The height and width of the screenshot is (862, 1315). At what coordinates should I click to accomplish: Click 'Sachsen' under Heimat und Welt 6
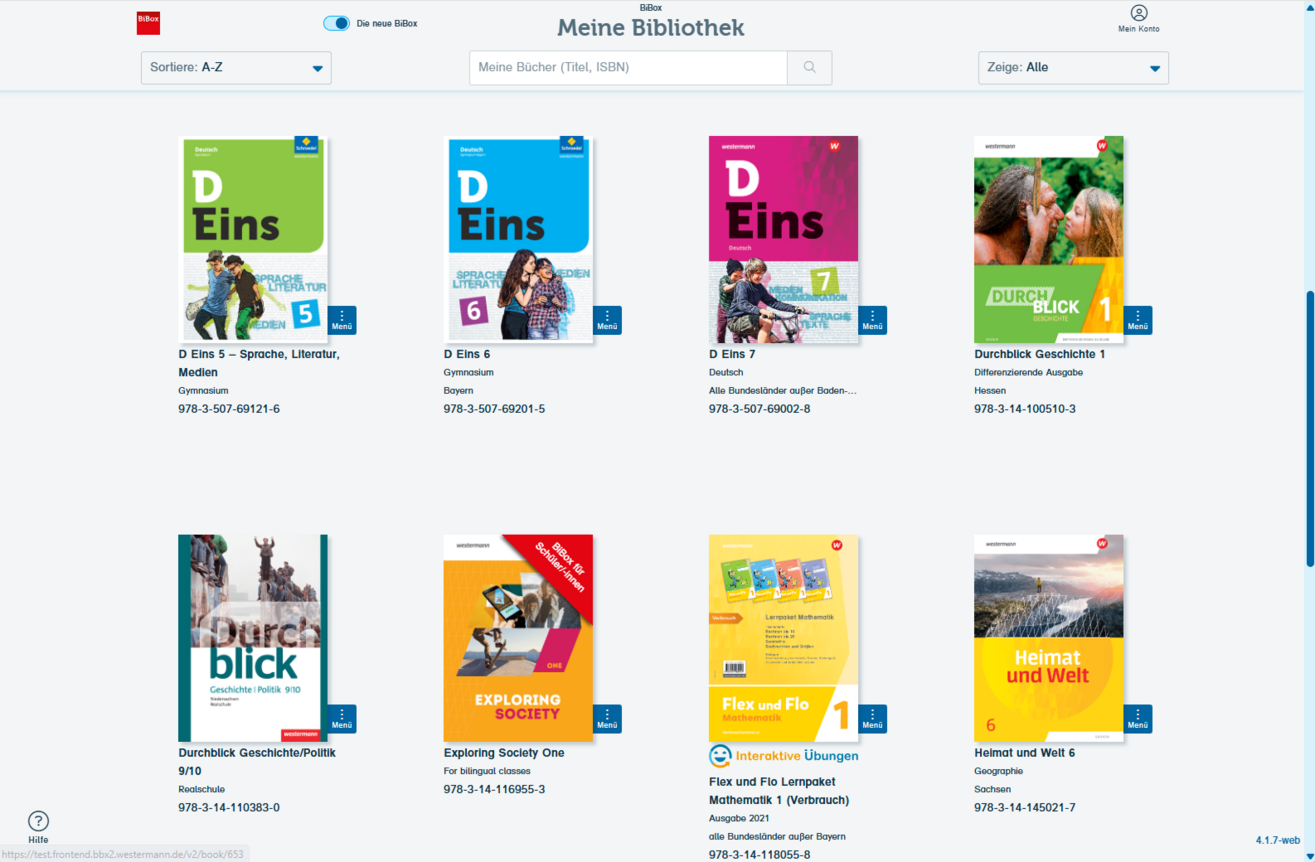click(x=993, y=790)
